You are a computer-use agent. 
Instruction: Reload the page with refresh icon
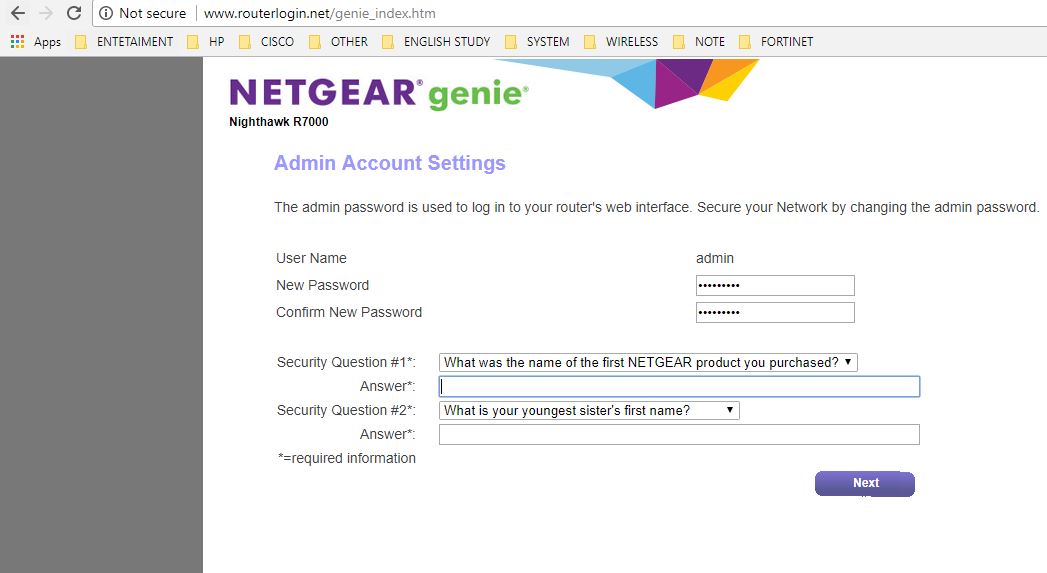point(74,13)
